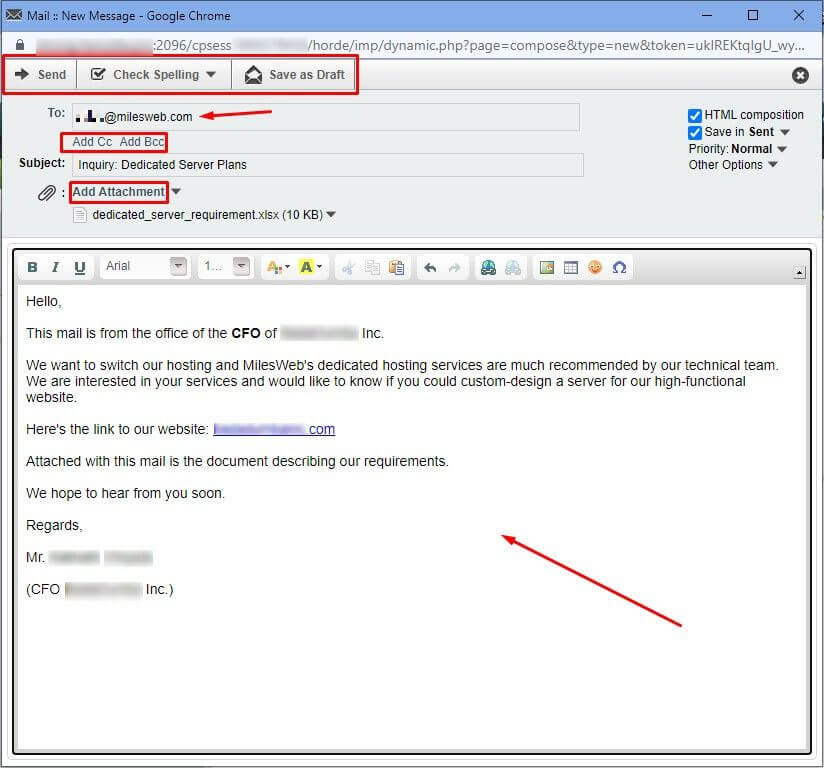Click the Cut scissors icon
The height and width of the screenshot is (768, 824).
(348, 268)
